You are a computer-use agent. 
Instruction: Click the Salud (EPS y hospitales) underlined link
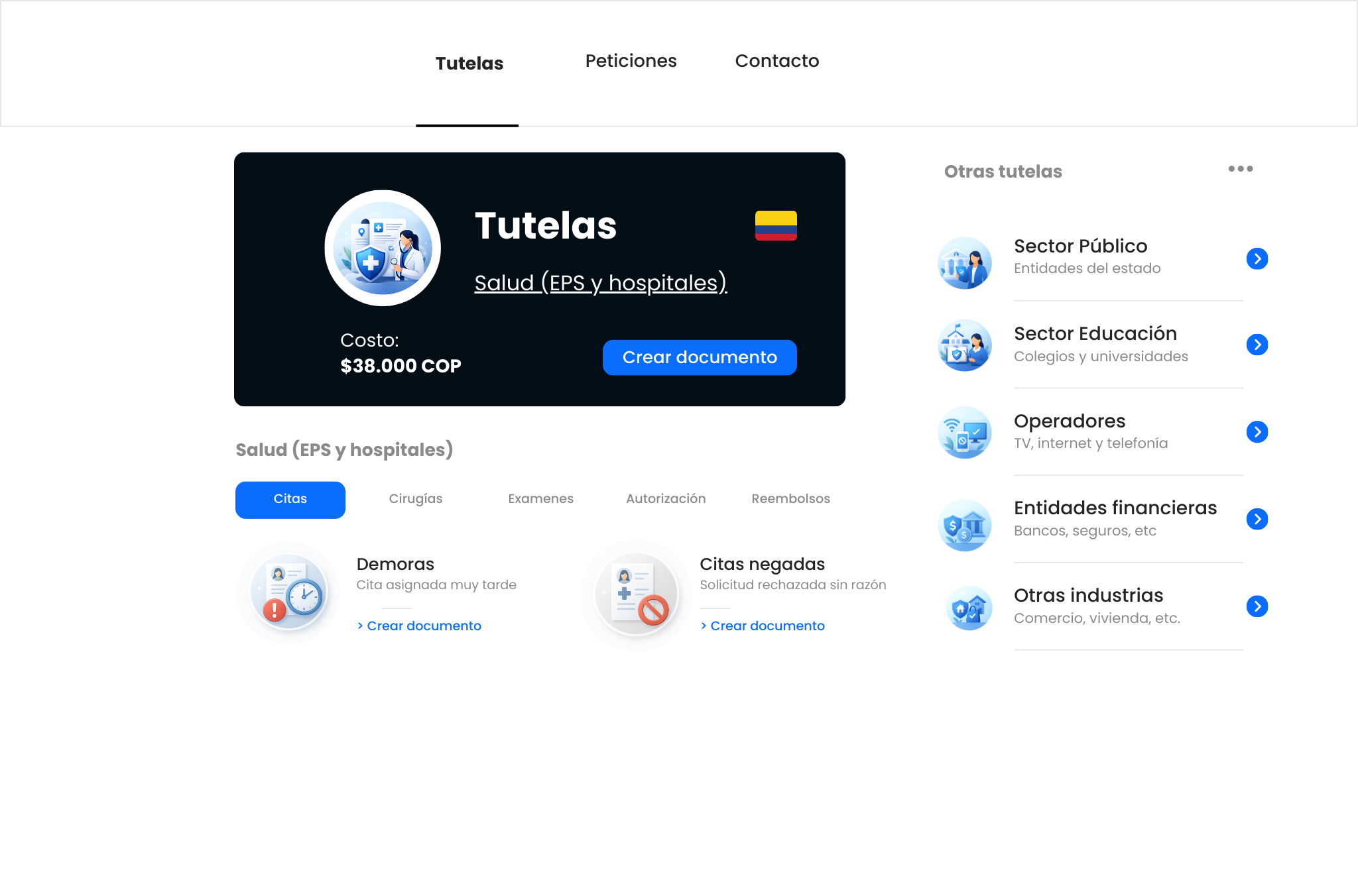[601, 283]
